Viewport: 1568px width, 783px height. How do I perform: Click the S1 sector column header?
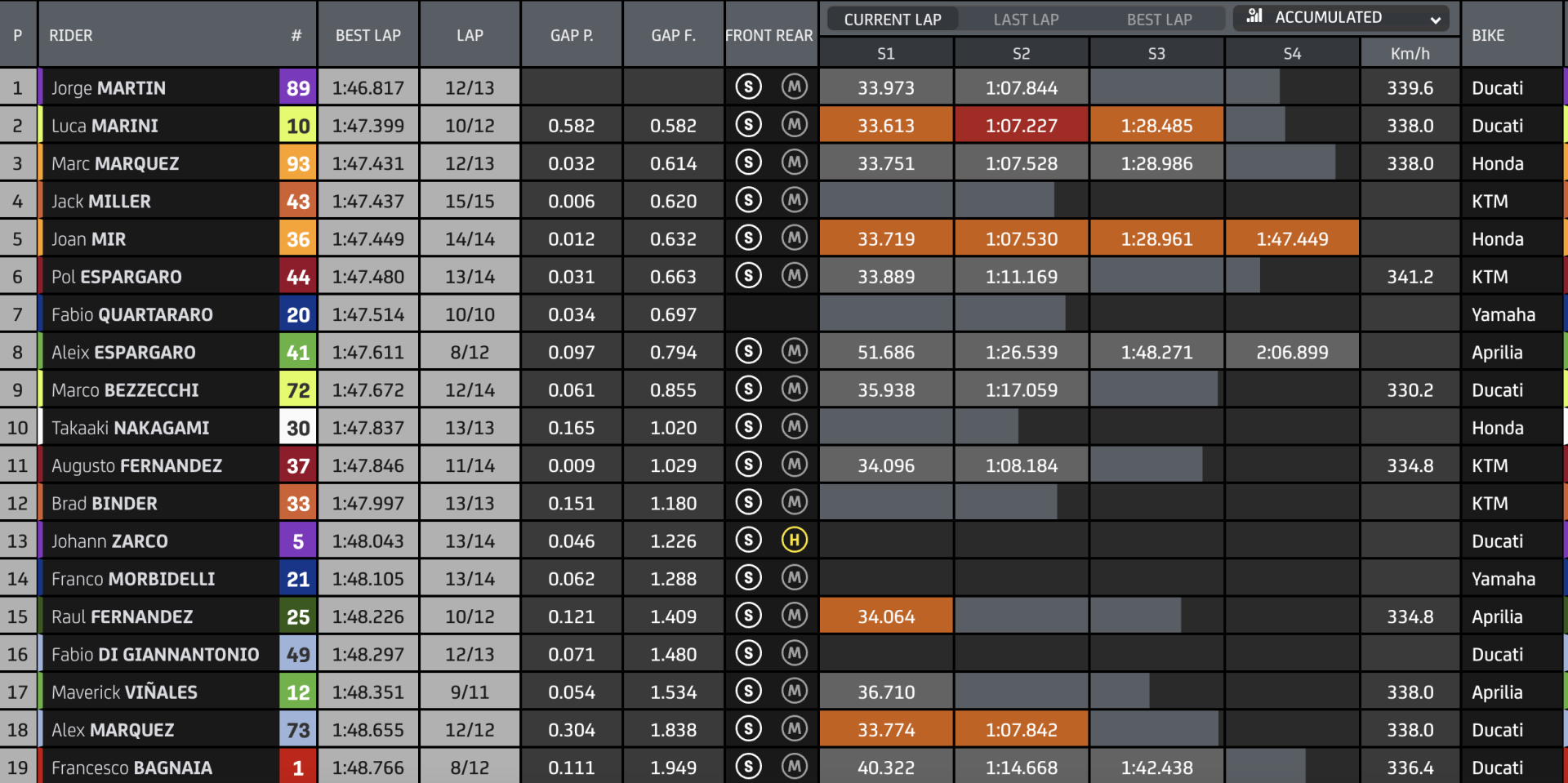886,54
